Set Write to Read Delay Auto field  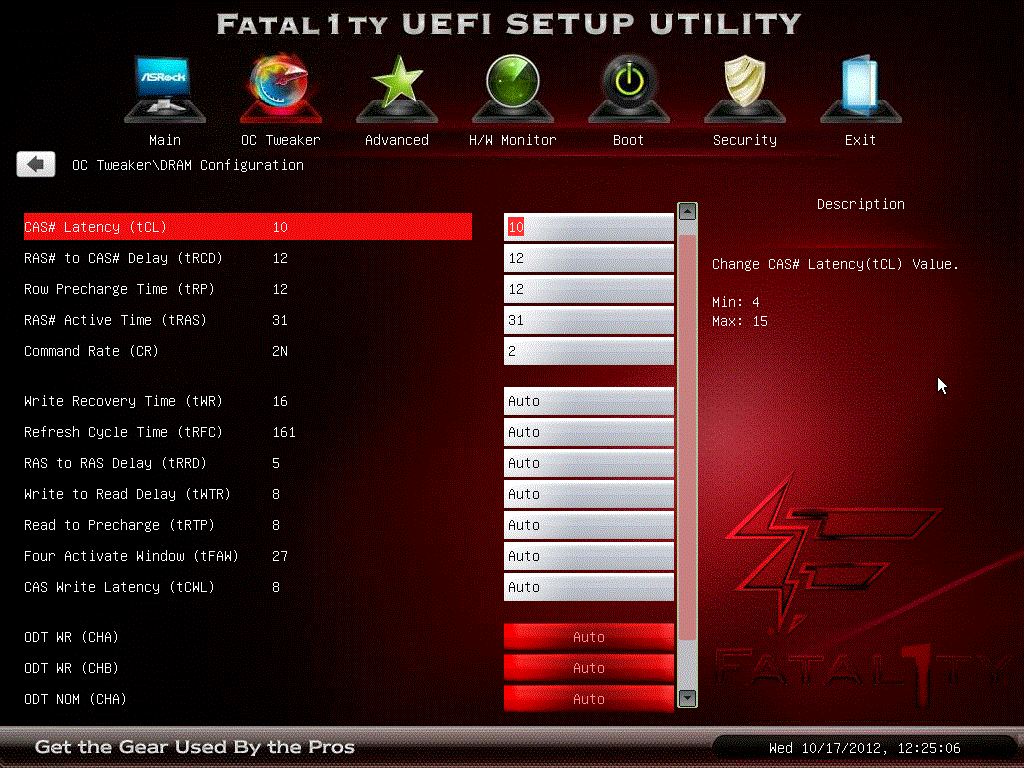(588, 494)
